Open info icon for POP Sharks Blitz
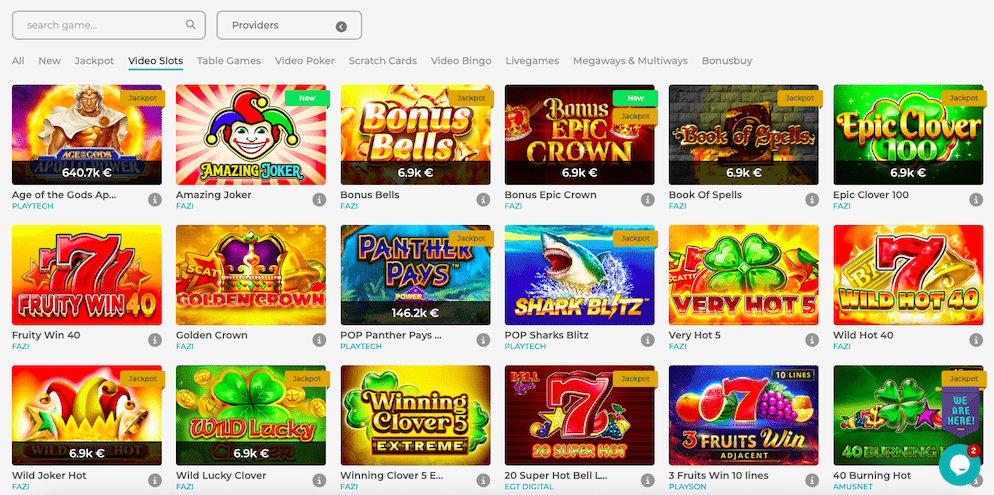 click(648, 340)
